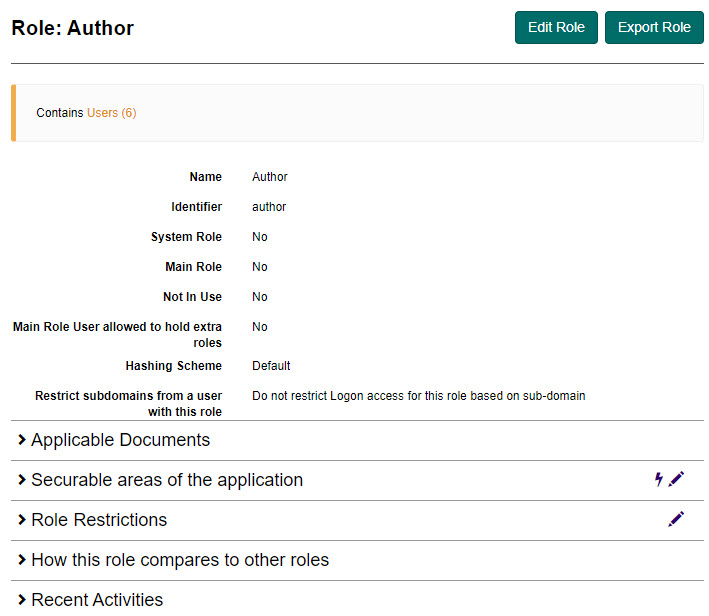Click the 'Main Role User allowed' label
Viewport: 709px width, 616px height.
click(118, 335)
